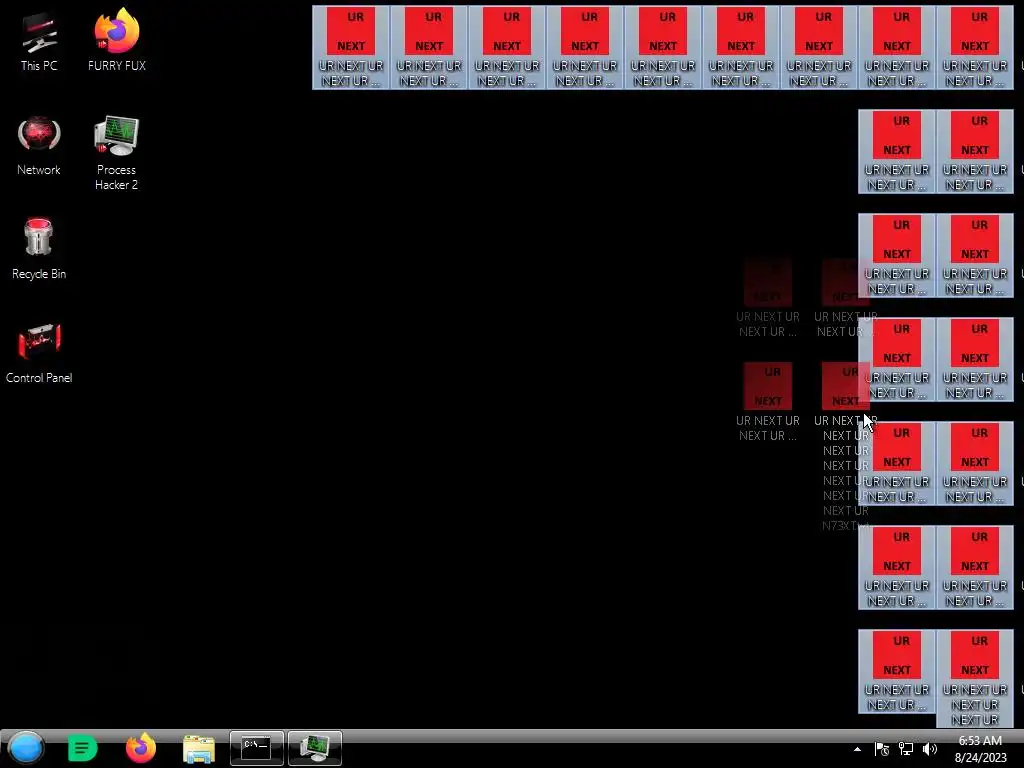
Task: Select the file with expanded label ending N73XT
Action: tap(846, 447)
